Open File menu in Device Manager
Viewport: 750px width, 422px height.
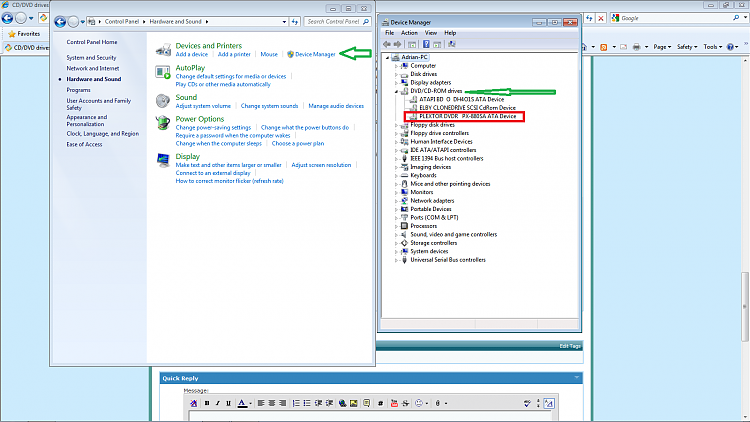[x=389, y=33]
